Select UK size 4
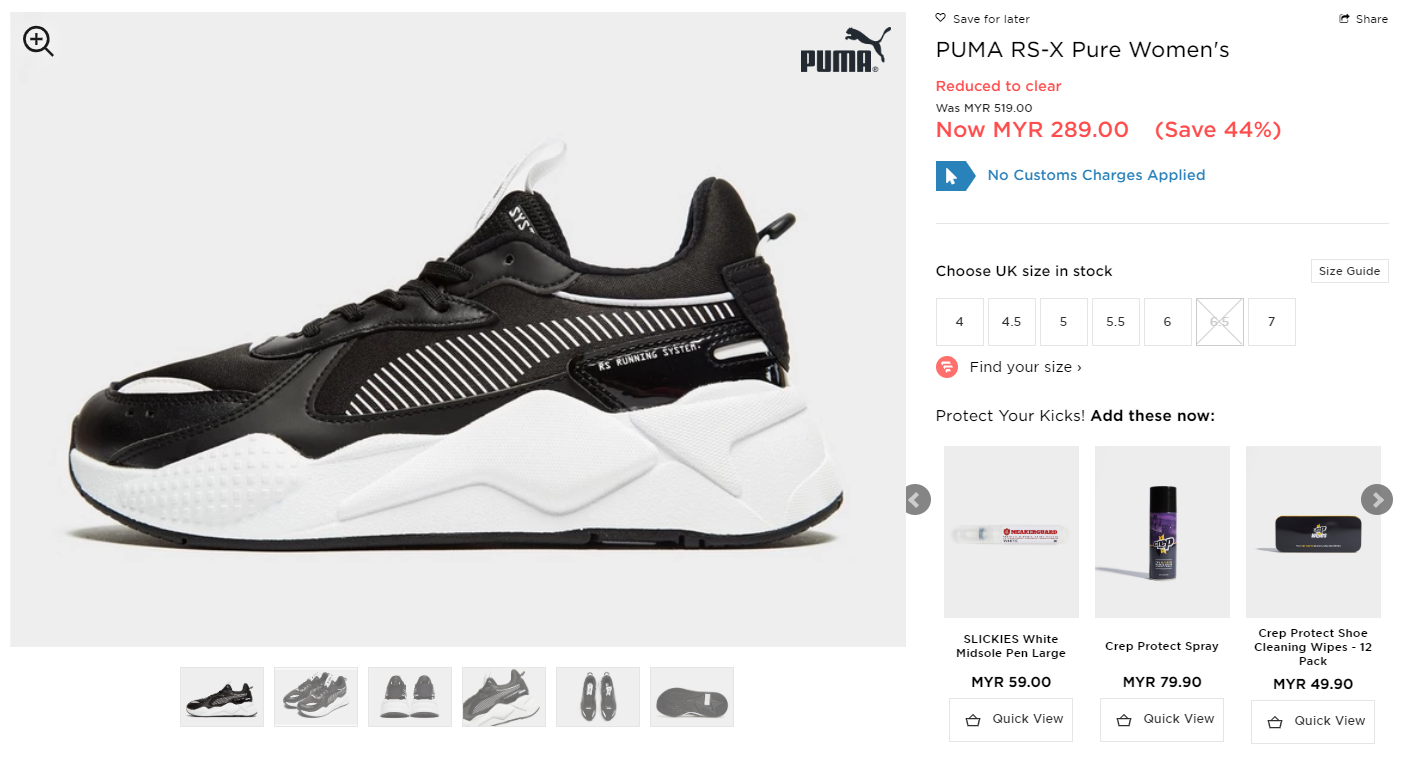 pos(960,322)
